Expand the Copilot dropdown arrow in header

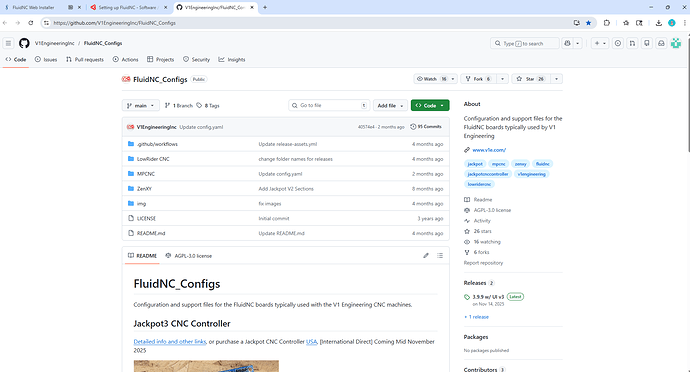tap(577, 43)
